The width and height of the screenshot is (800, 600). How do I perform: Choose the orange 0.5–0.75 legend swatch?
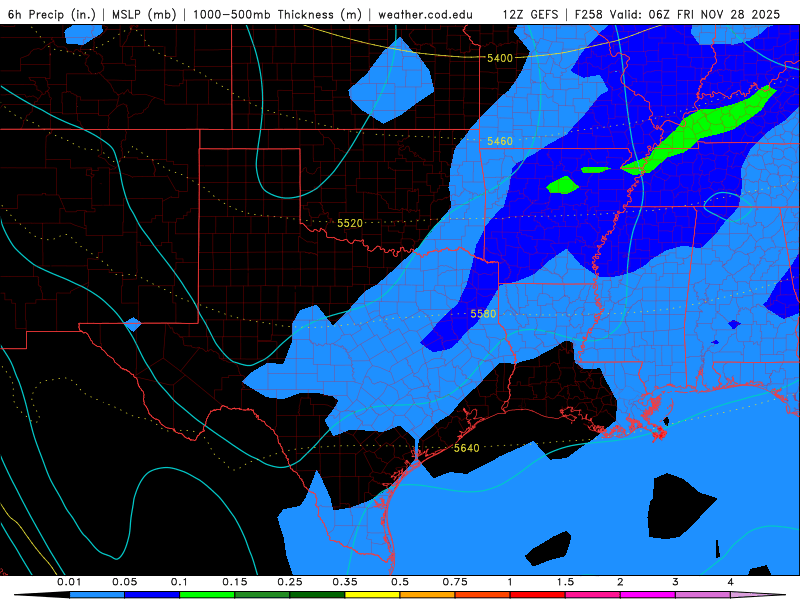click(x=428, y=595)
